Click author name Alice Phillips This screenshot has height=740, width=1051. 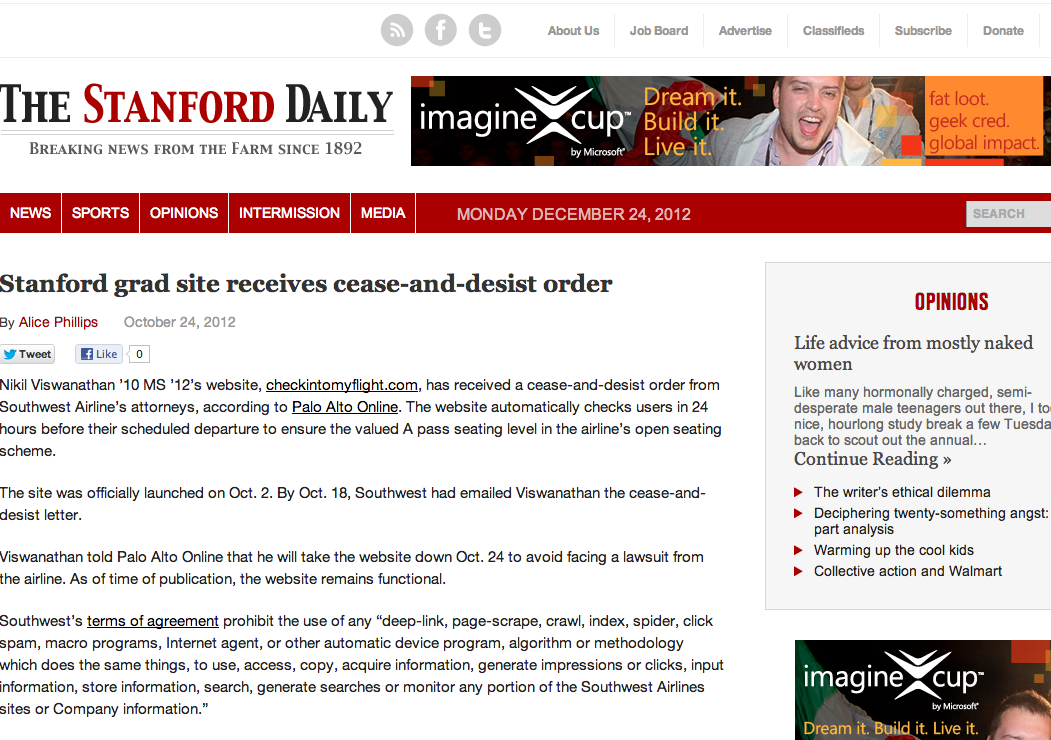pos(58,322)
